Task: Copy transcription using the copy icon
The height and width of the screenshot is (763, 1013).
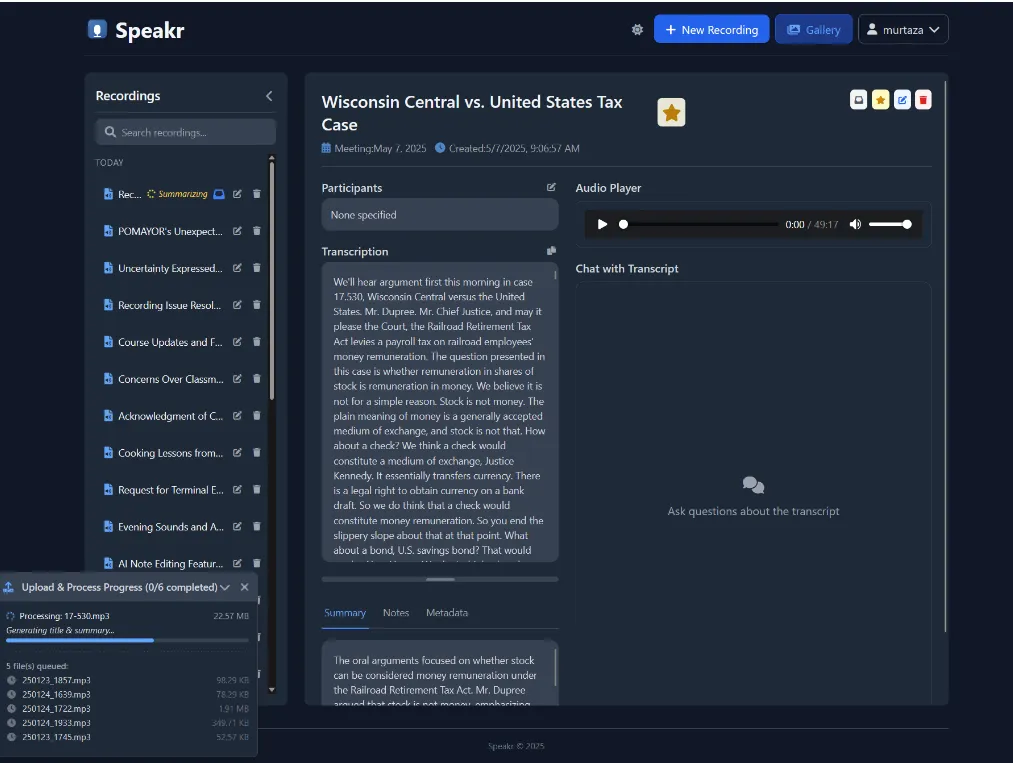Action: pyautogui.click(x=551, y=251)
